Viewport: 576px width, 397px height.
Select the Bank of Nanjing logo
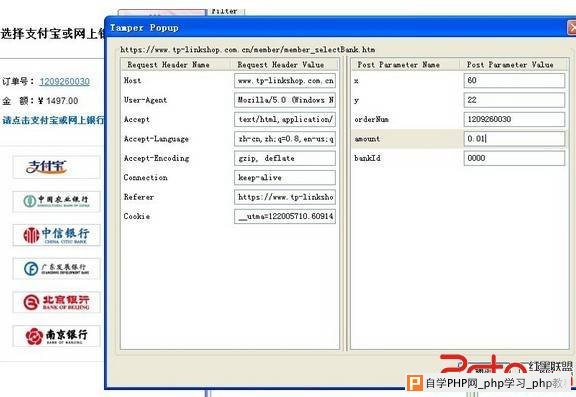click(x=56, y=336)
